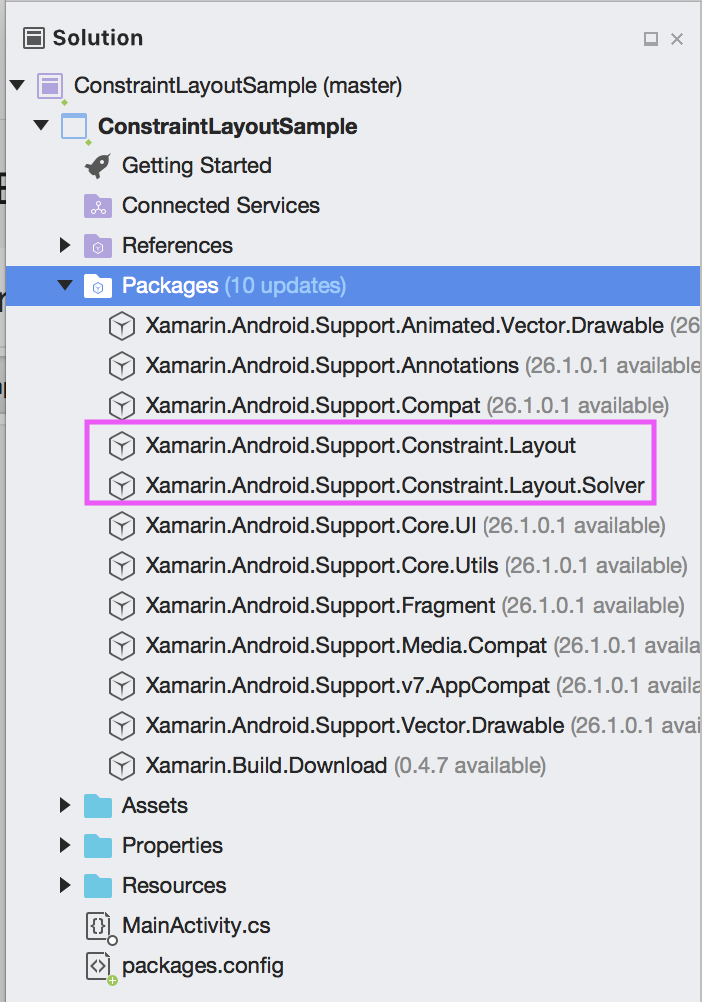This screenshot has height=1002, width=702.
Task: Click the ConstraintLayoutSample project icon
Action: tap(73, 125)
